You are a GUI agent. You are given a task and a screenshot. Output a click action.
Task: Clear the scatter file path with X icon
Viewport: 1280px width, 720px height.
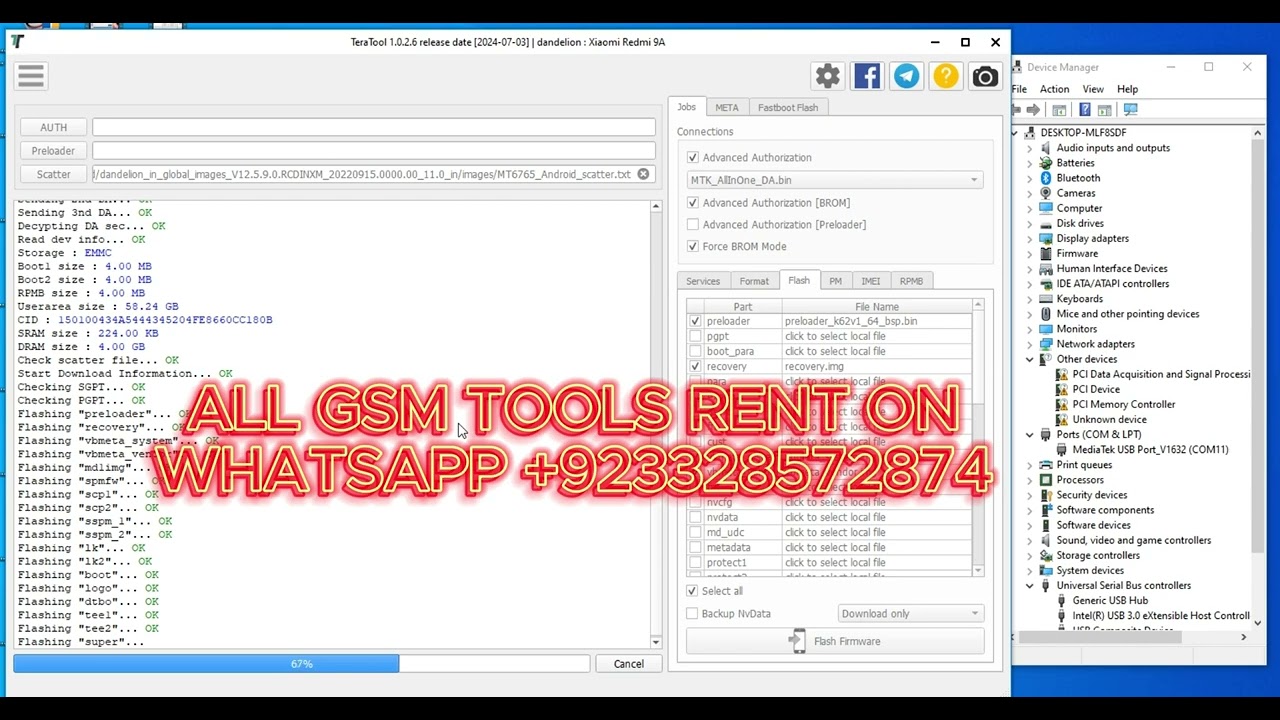[643, 173]
